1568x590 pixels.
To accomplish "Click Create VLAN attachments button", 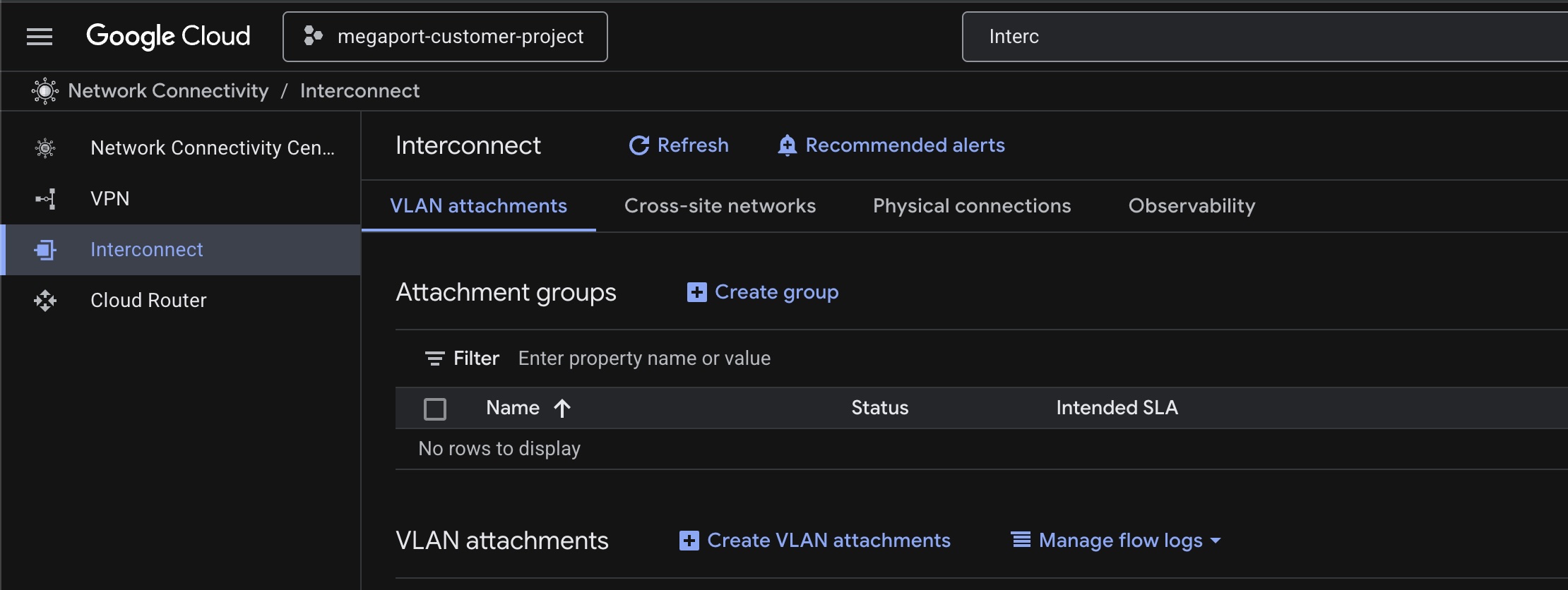I will point(815,541).
